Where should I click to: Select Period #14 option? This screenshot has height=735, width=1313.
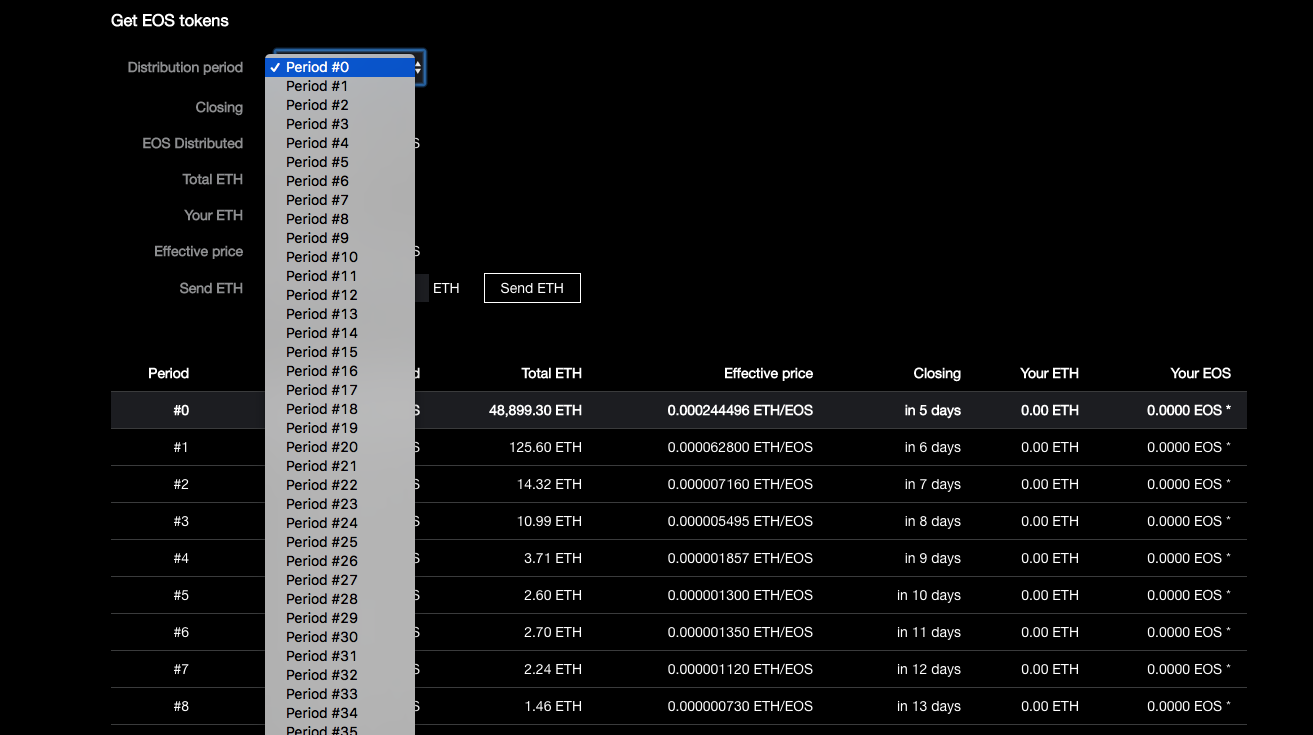[340, 333]
